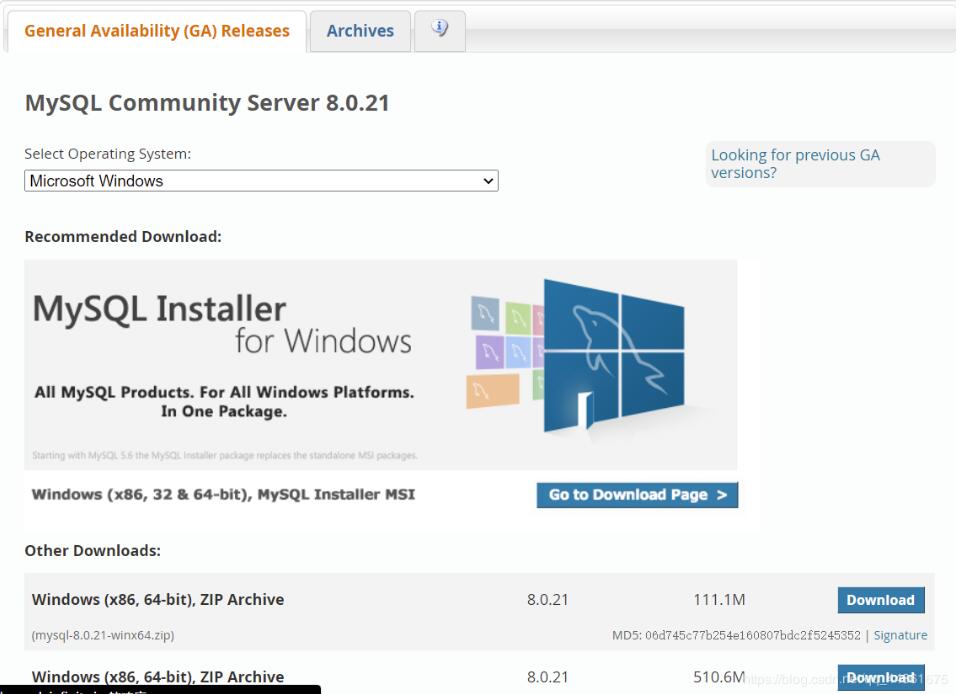The height and width of the screenshot is (694, 960).
Task: Open the Signature link for mysql-8.0.21-winx64.zip
Action: (900, 635)
